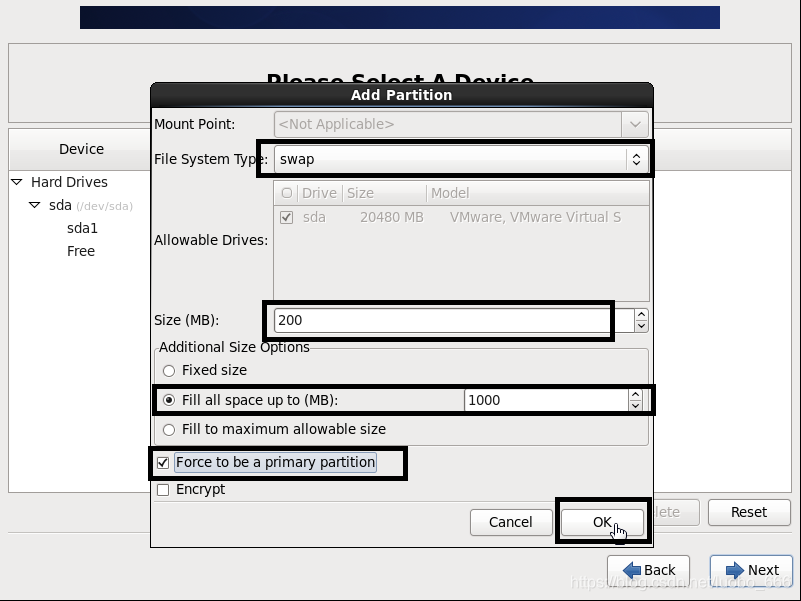The height and width of the screenshot is (601, 801).
Task: Click the header checkbox in Allowable Drives table
Action: (x=287, y=193)
